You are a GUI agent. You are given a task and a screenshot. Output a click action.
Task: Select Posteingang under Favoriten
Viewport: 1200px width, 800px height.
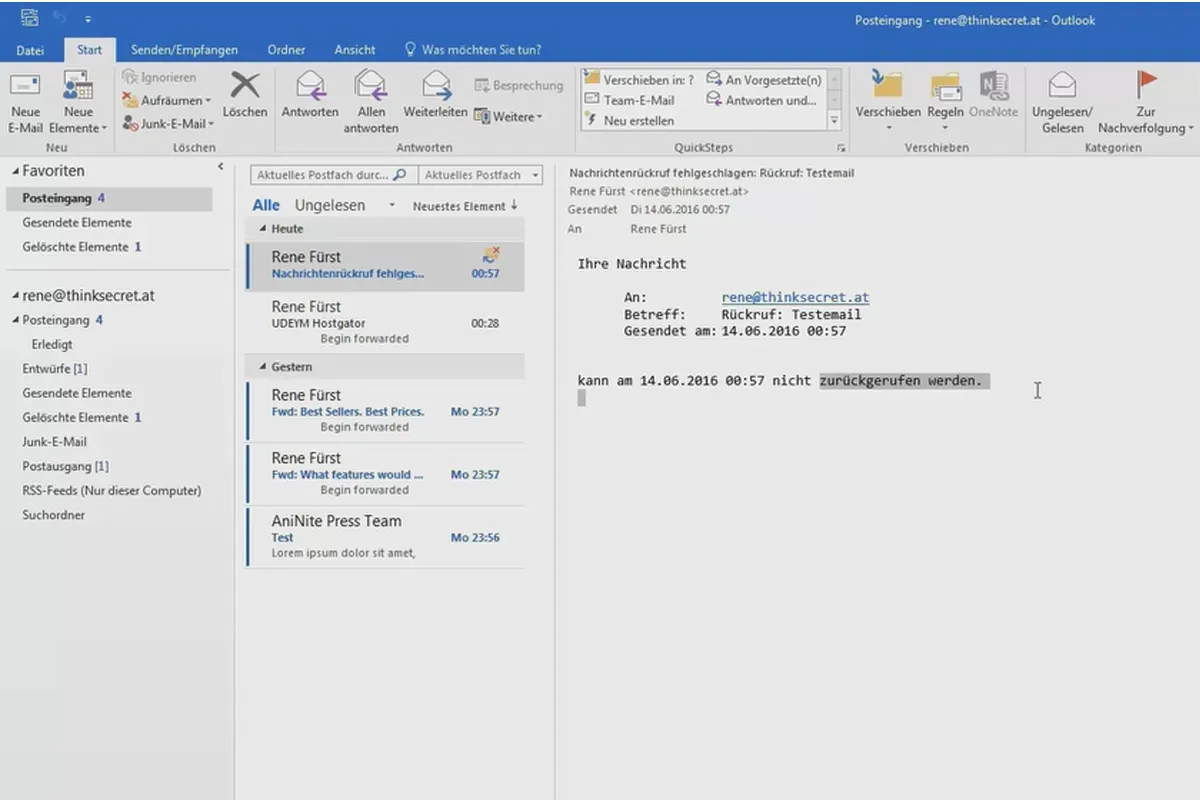click(x=109, y=198)
